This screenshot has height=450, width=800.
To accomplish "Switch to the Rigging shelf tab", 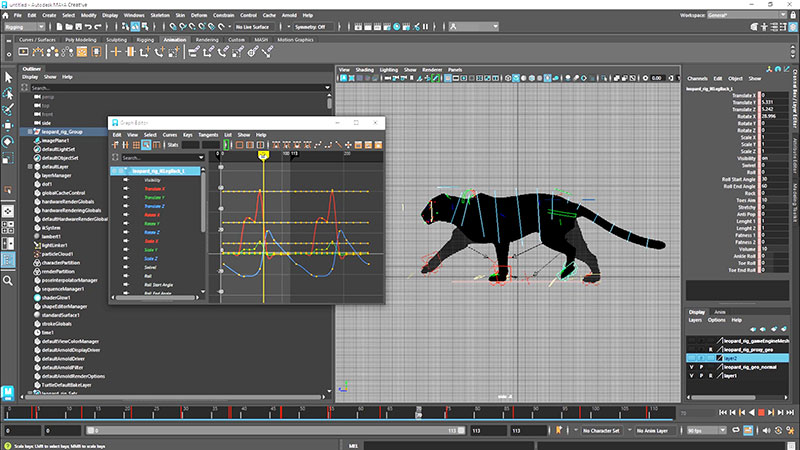I will click(145, 40).
